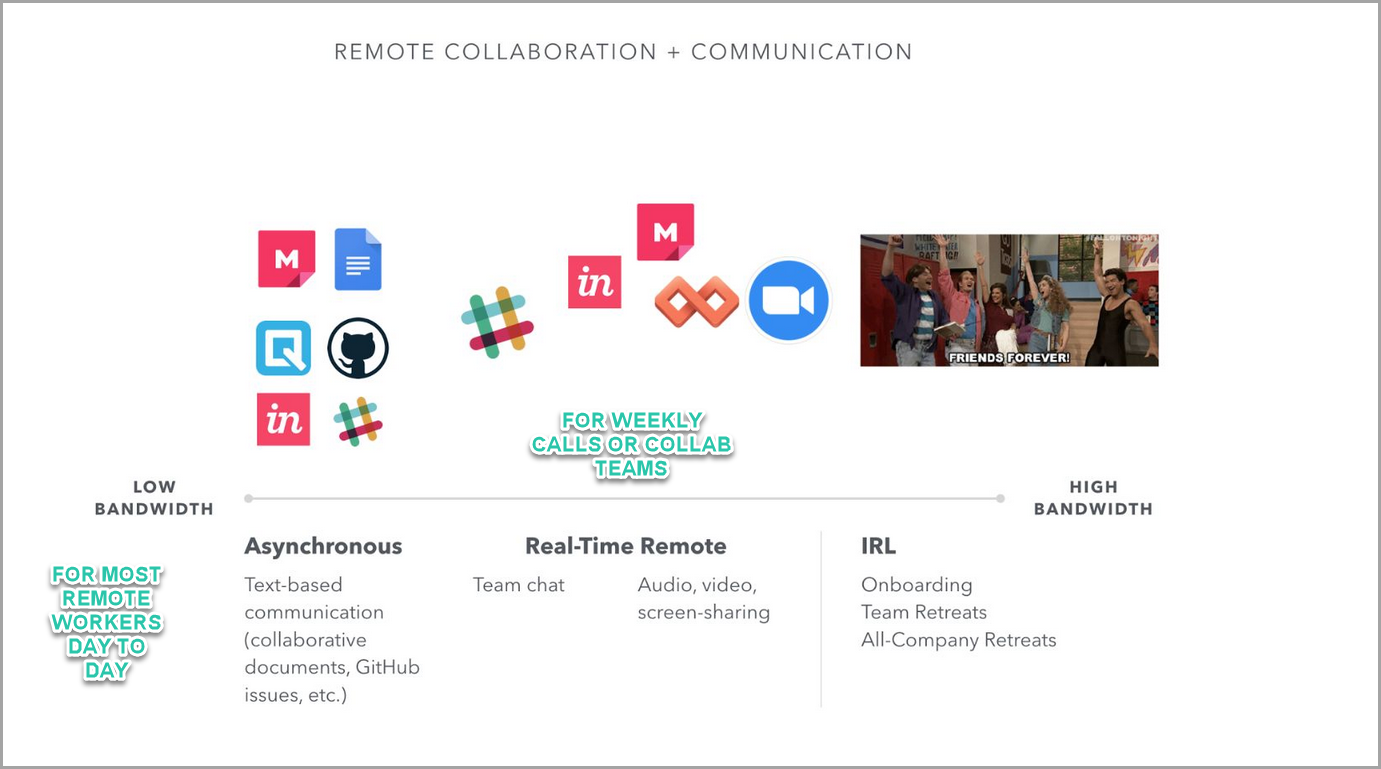Click the green For Weekly Calls or Collab Teams note

[x=632, y=444]
